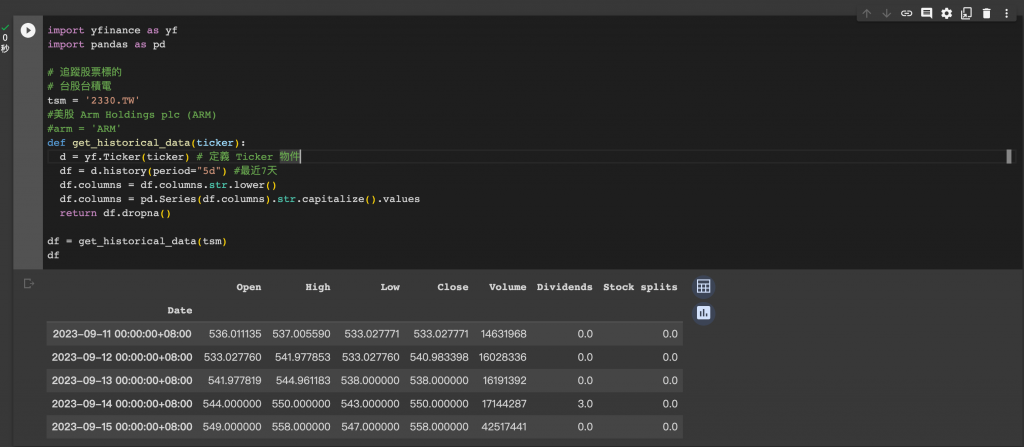Viewport: 1024px width, 447px height.
Task: Click the 'Low' column header
Action: [x=391, y=287]
